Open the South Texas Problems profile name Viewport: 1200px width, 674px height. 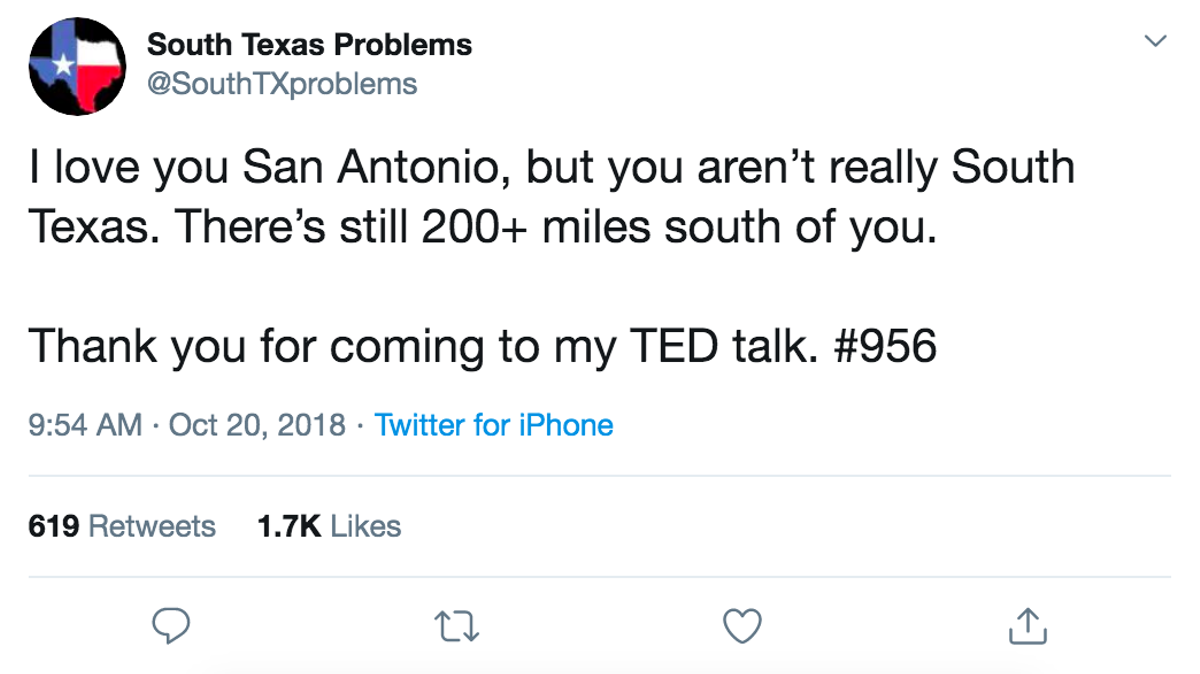coord(310,45)
